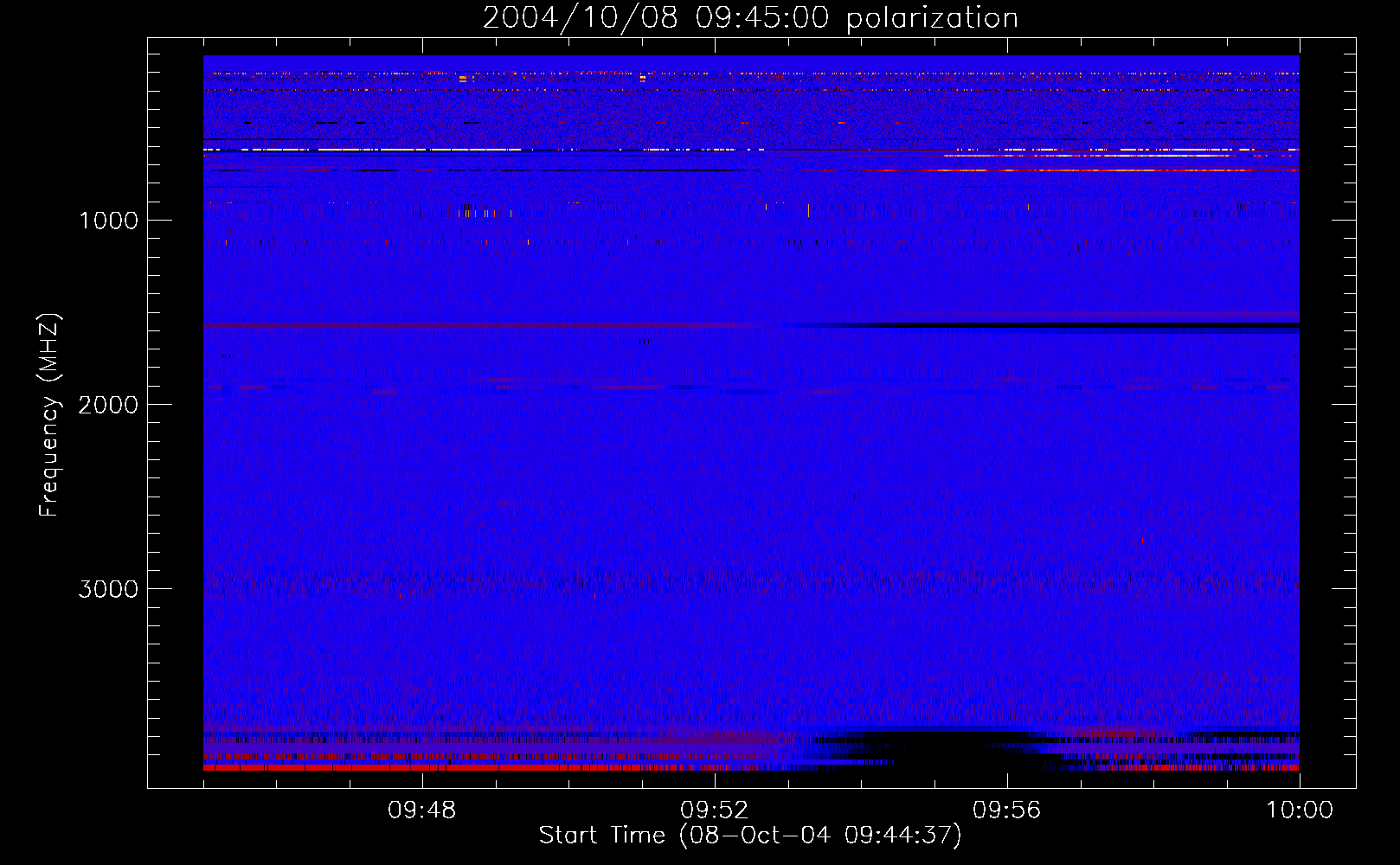The height and width of the screenshot is (865, 1400).
Task: Select the 3000 frequency axis label
Action: [108, 589]
